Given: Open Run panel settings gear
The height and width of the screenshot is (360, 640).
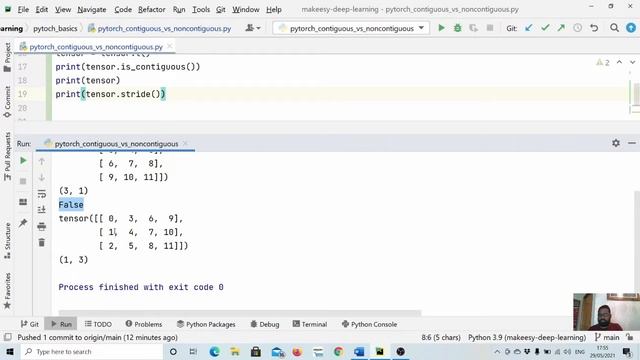Looking at the screenshot, I should click(616, 143).
